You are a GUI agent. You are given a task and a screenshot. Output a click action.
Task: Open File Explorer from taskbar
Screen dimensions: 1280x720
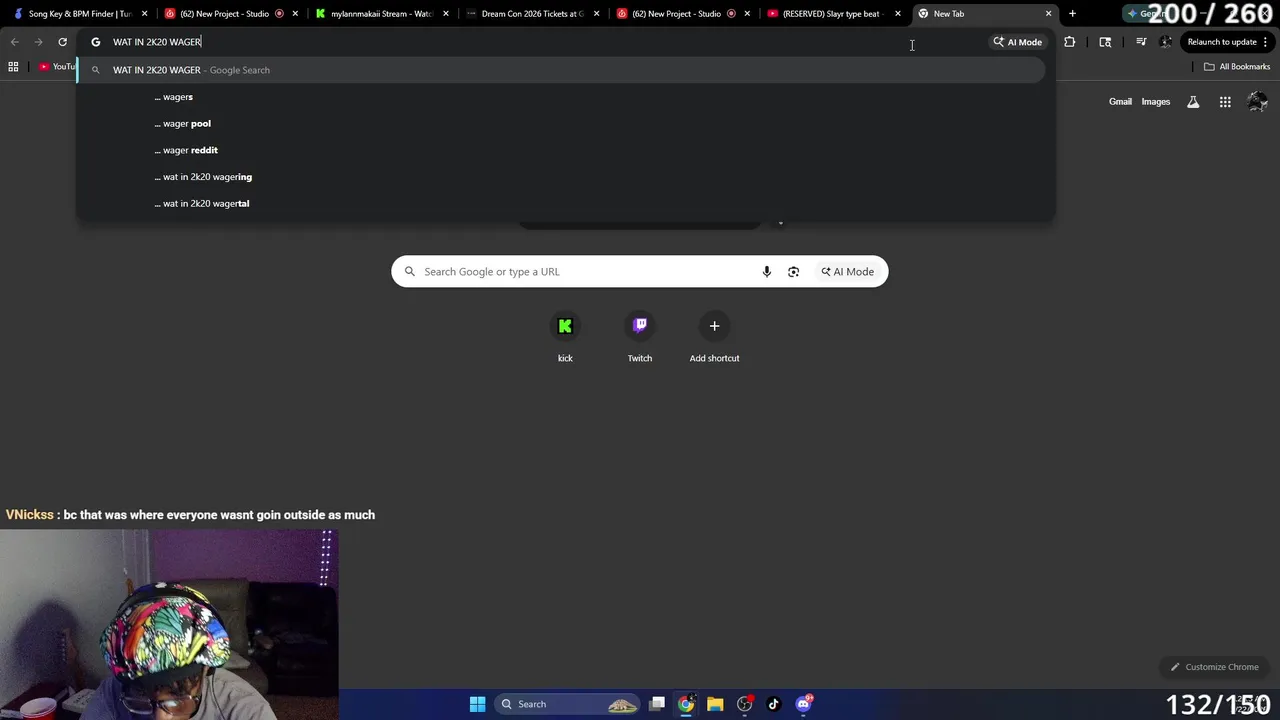[715, 704]
